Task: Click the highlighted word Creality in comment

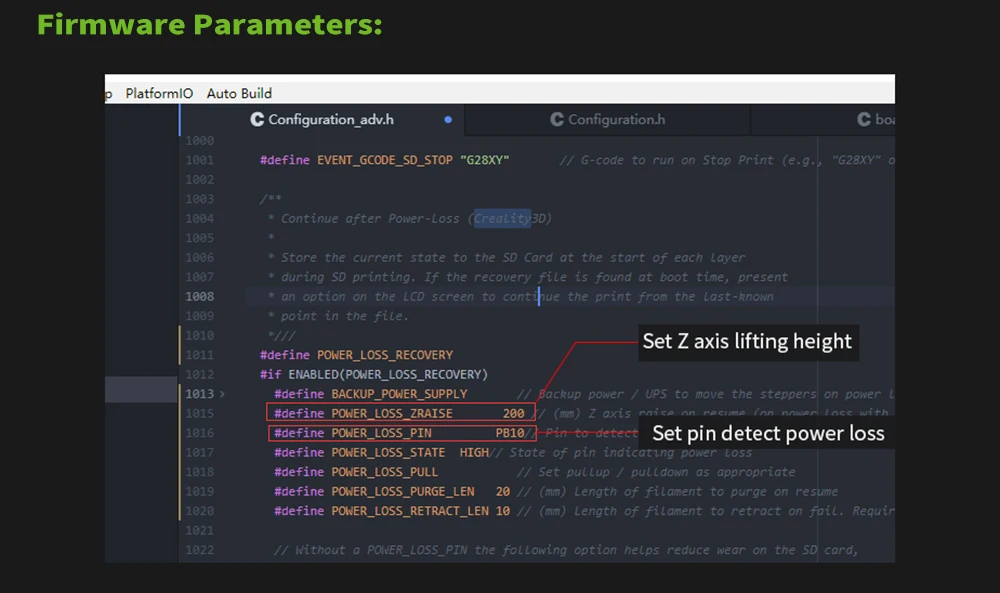Action: coord(502,219)
